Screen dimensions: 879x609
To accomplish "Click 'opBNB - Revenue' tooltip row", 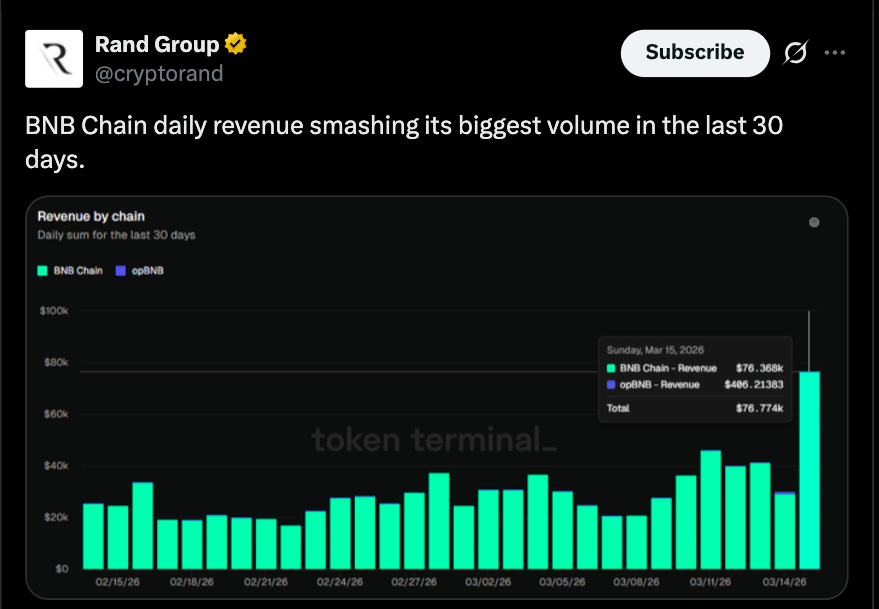I will [695, 385].
